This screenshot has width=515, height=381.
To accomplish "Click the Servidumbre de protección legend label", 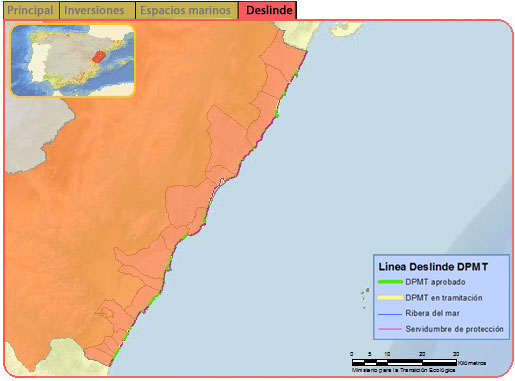I will pos(454,329).
